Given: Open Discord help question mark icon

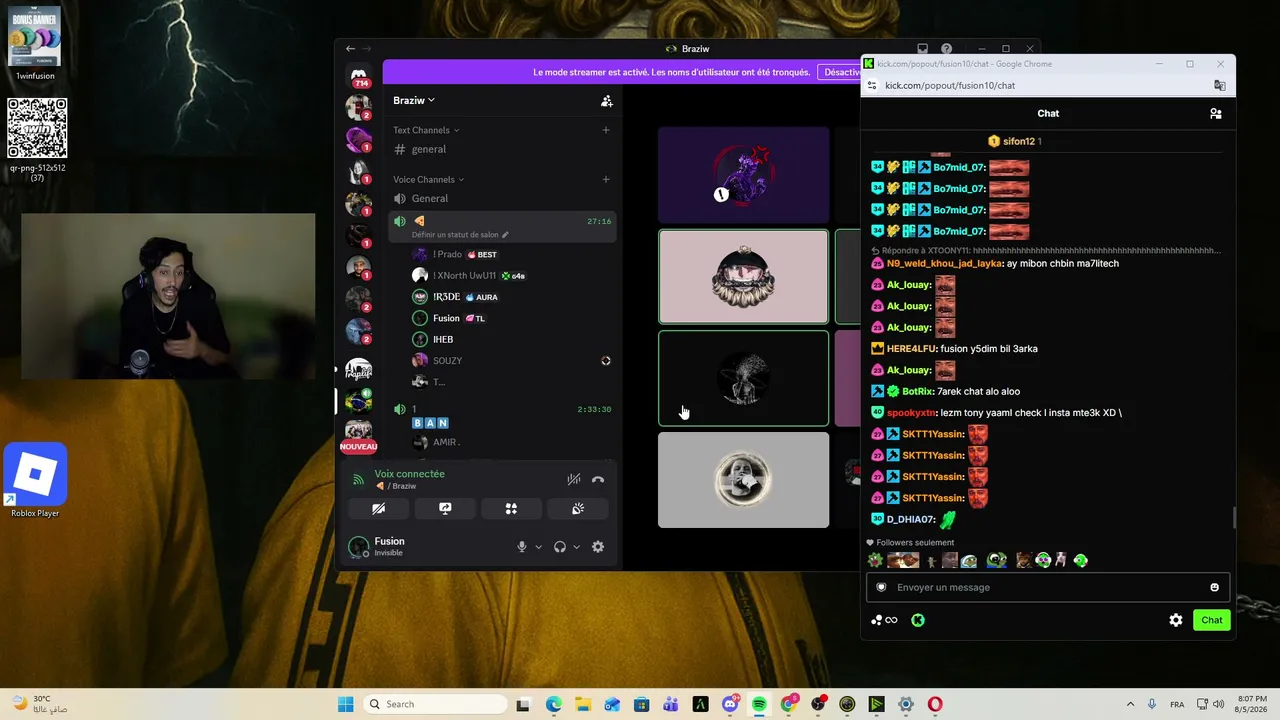Looking at the screenshot, I should [x=946, y=49].
